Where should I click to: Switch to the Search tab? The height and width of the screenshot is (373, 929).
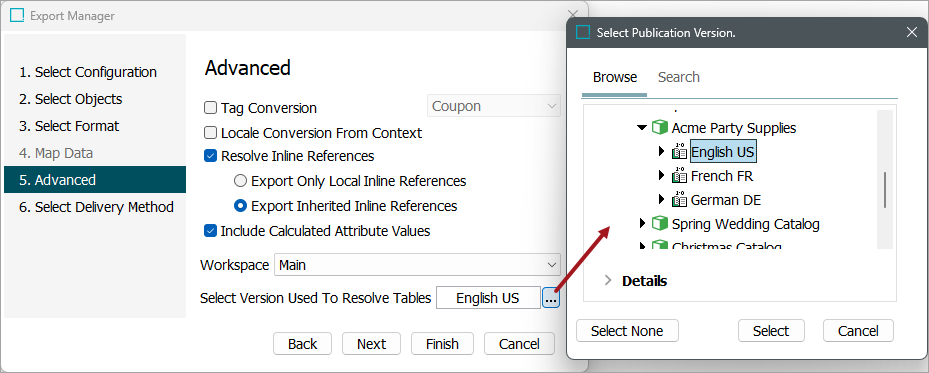point(679,77)
